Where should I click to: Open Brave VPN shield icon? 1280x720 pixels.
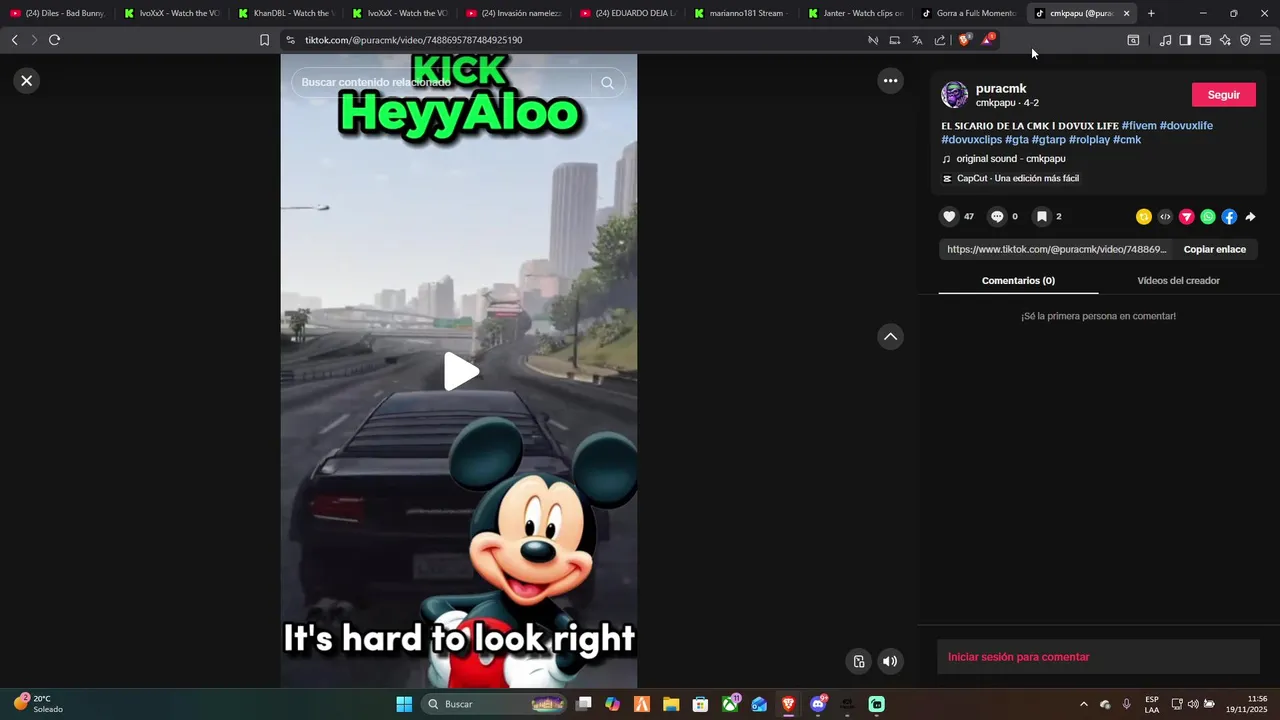(1245, 40)
